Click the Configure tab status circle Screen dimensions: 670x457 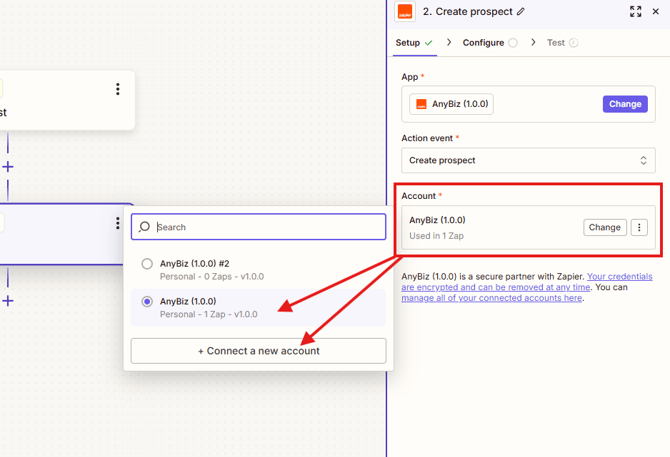513,43
